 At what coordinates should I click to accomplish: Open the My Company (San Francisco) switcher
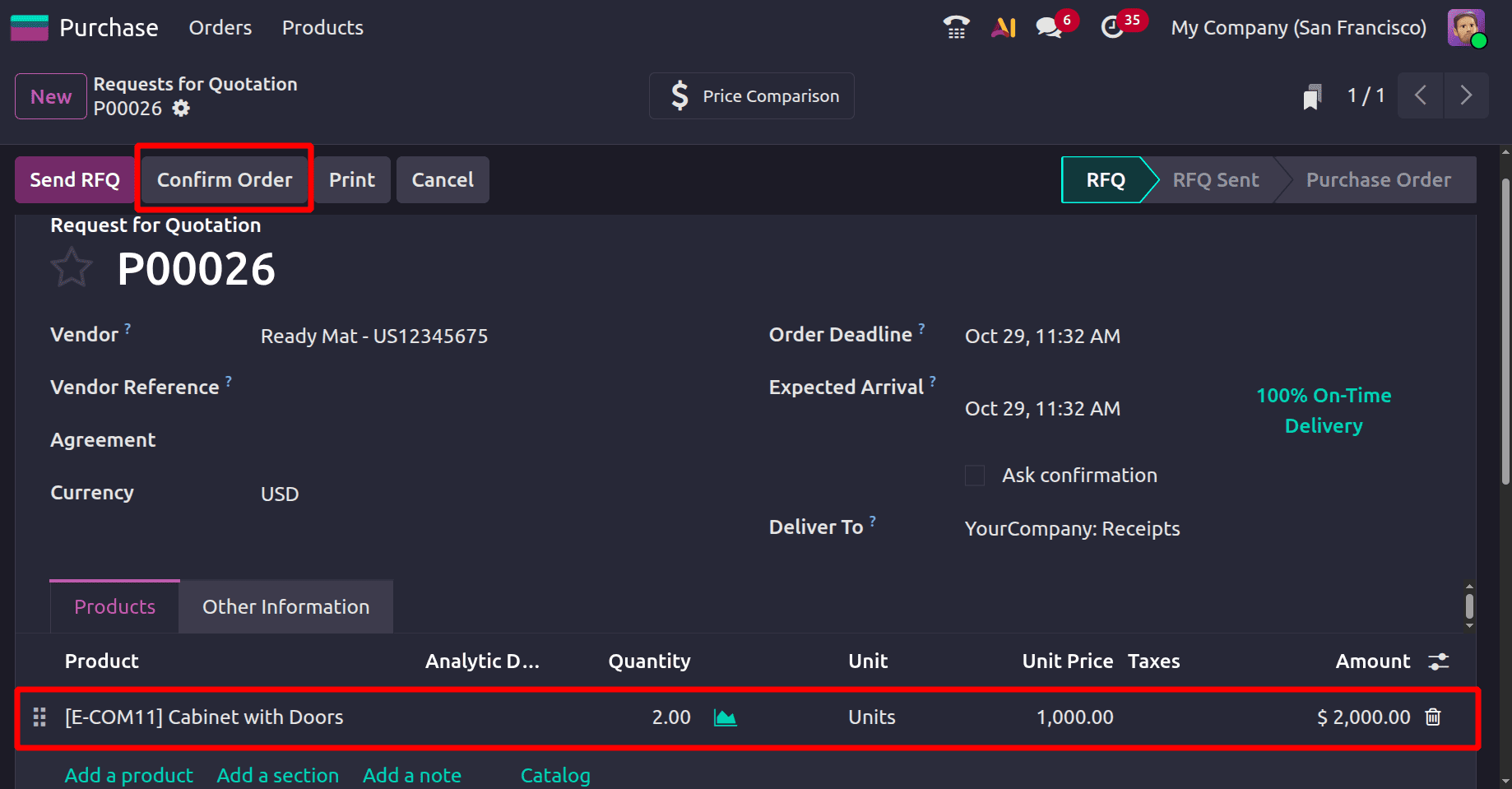[x=1298, y=26]
